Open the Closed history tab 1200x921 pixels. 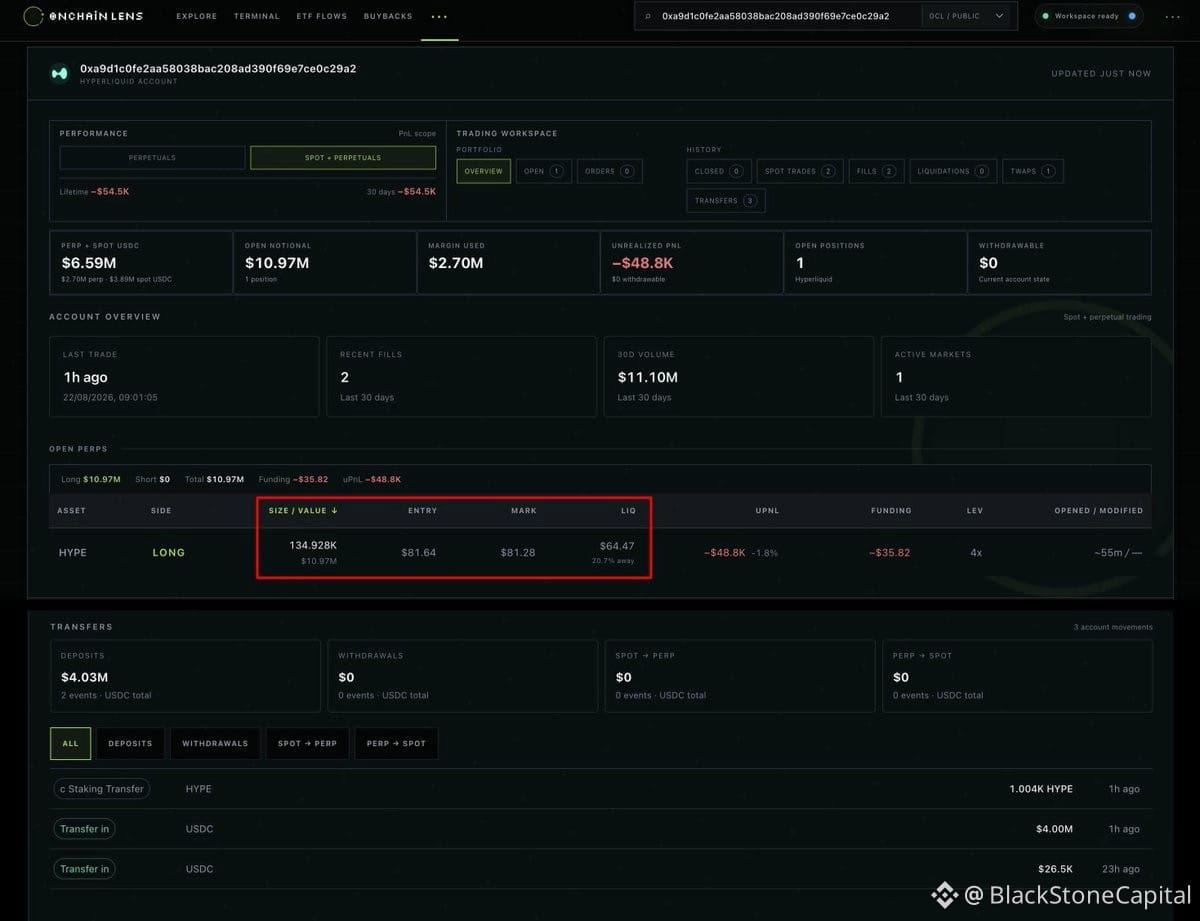click(x=719, y=171)
